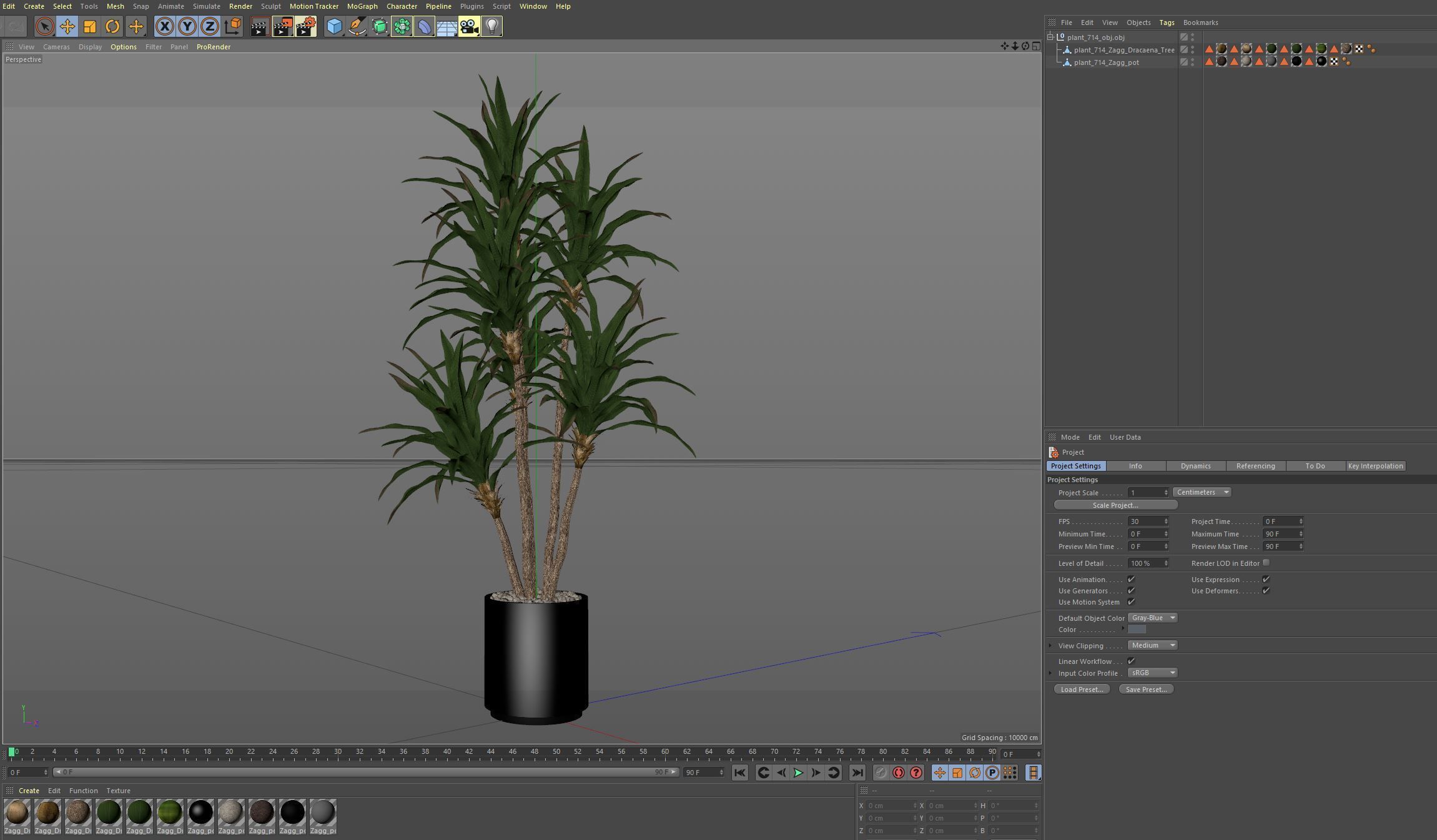This screenshot has width=1437, height=840.
Task: Click the Scale Project... button
Action: pyautogui.click(x=1115, y=505)
